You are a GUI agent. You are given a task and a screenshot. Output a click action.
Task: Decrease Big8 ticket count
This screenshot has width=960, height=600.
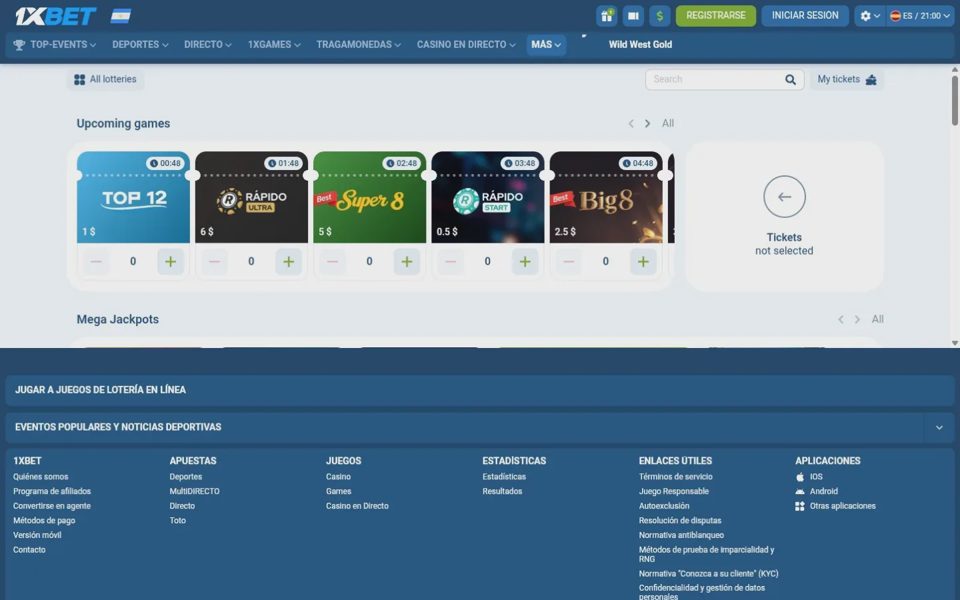coord(569,262)
